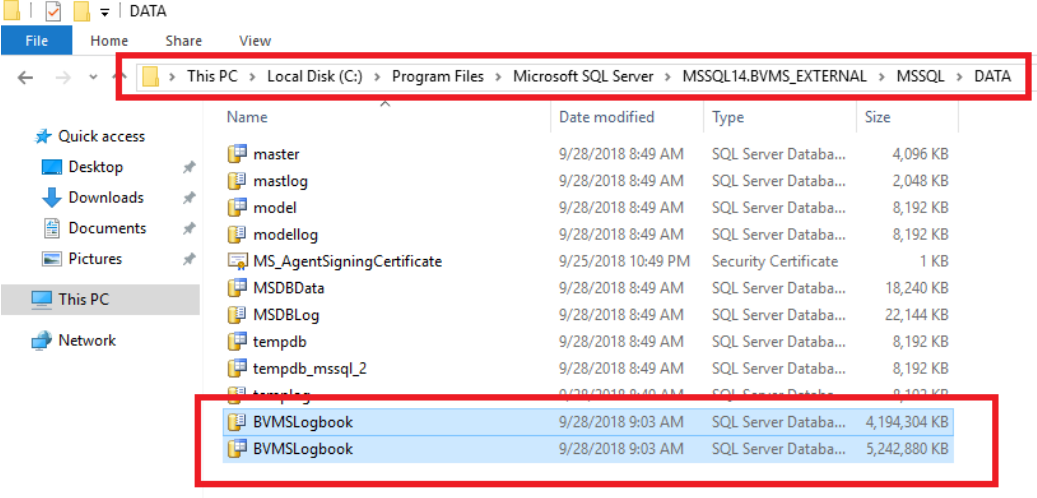Click the Back navigation arrow
The image size is (1037, 498).
click(x=25, y=78)
